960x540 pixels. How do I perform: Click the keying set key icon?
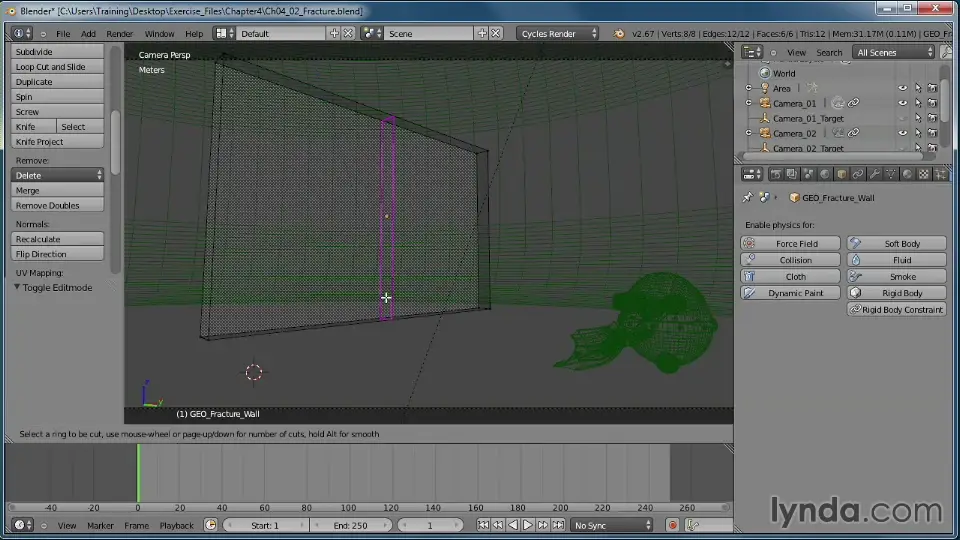(692, 525)
